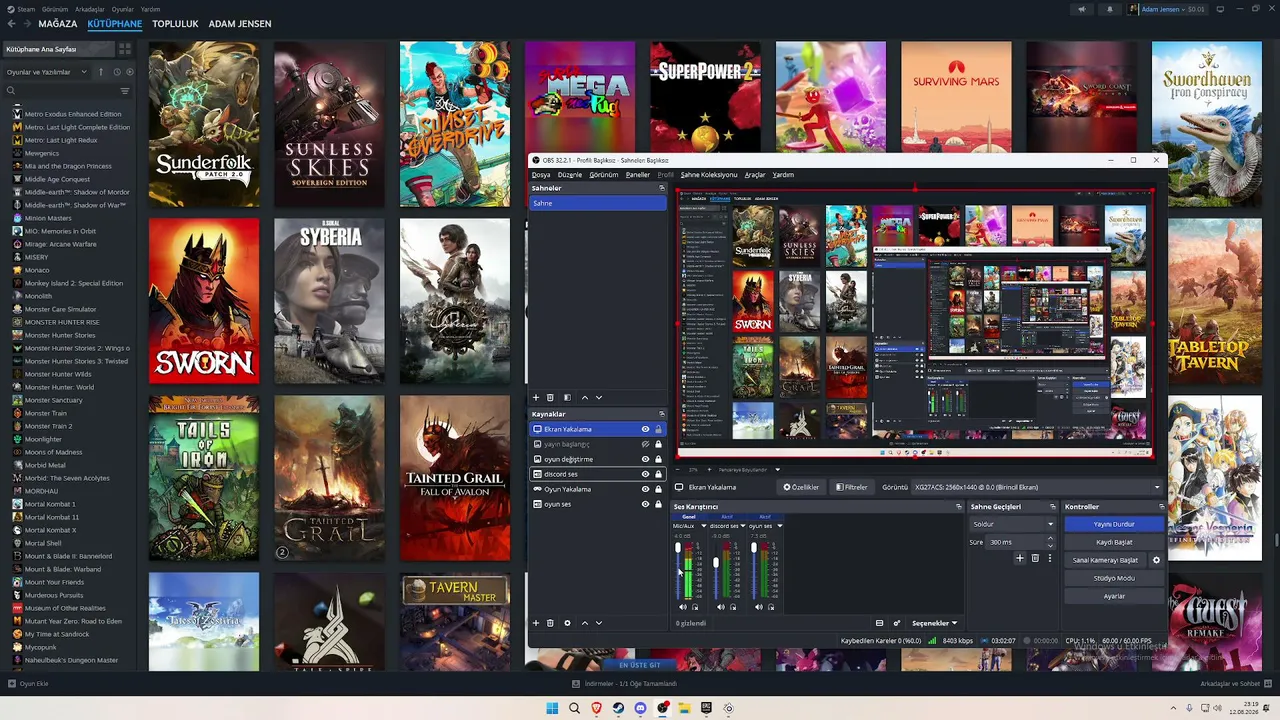Hide the oyun değiştirme source
Viewport: 1280px width, 720px height.
pos(645,459)
